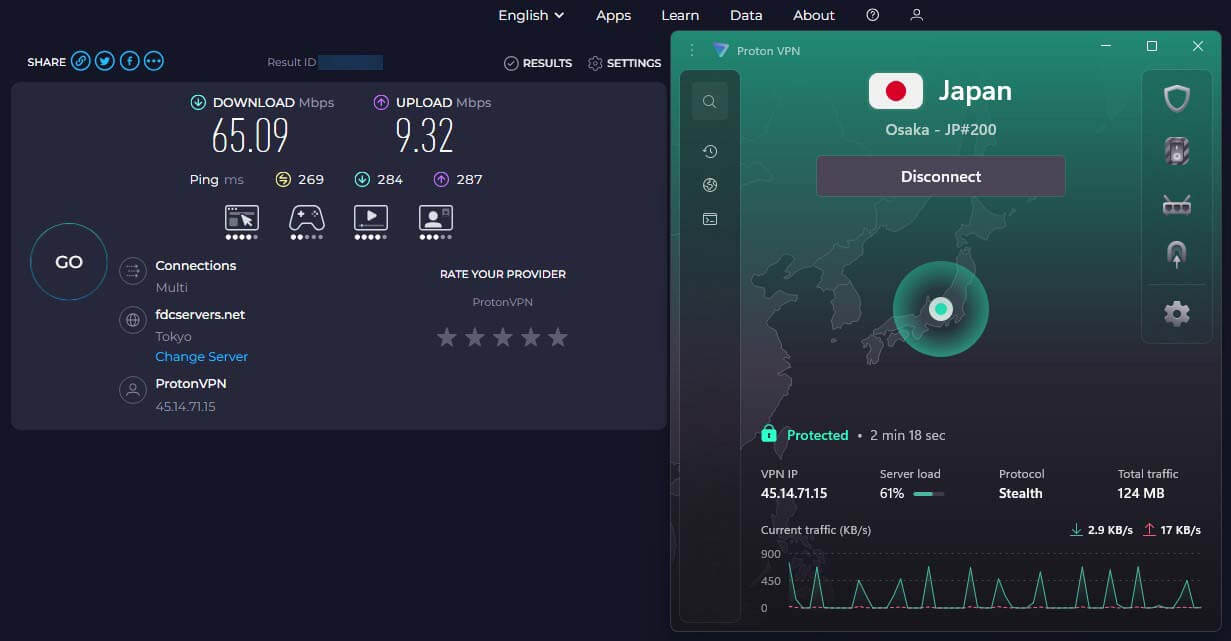Click the current traffic graph

coord(995,581)
